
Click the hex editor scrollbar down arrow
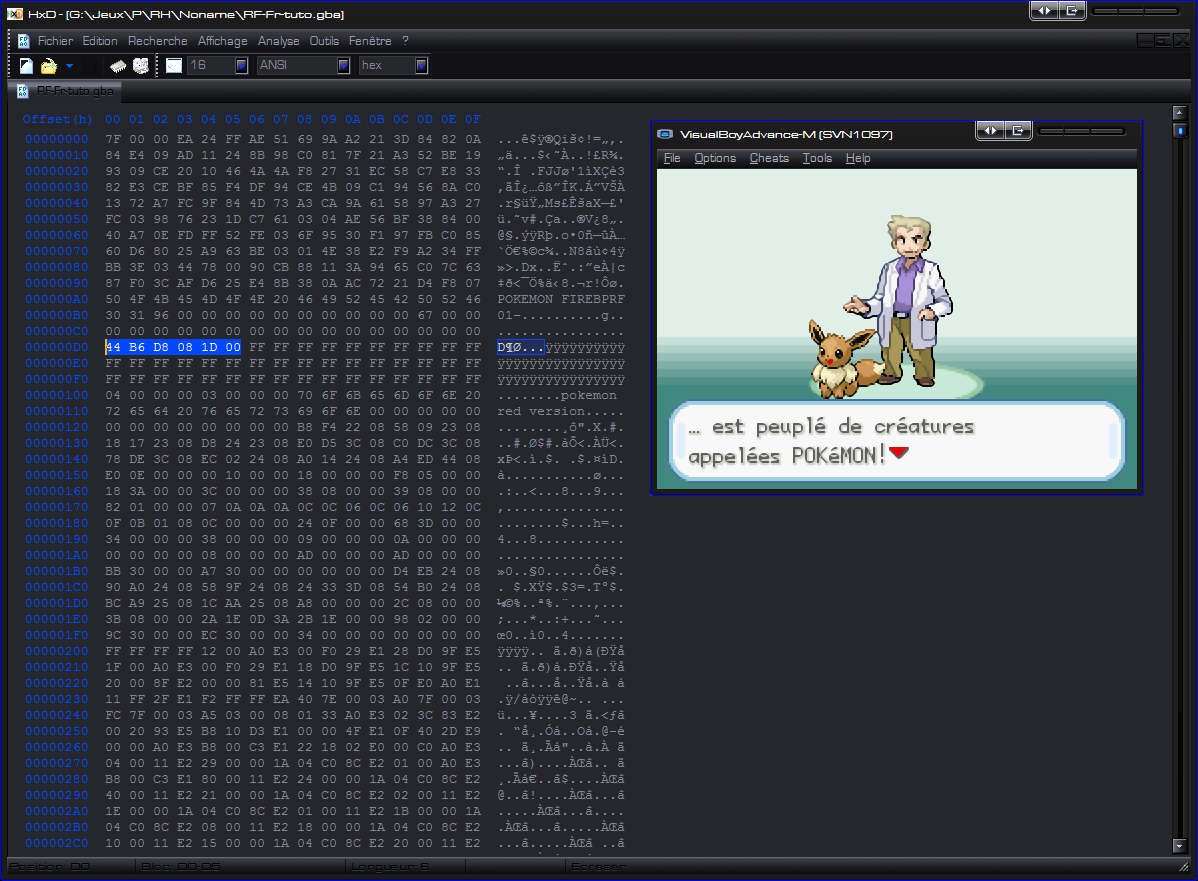point(1180,846)
